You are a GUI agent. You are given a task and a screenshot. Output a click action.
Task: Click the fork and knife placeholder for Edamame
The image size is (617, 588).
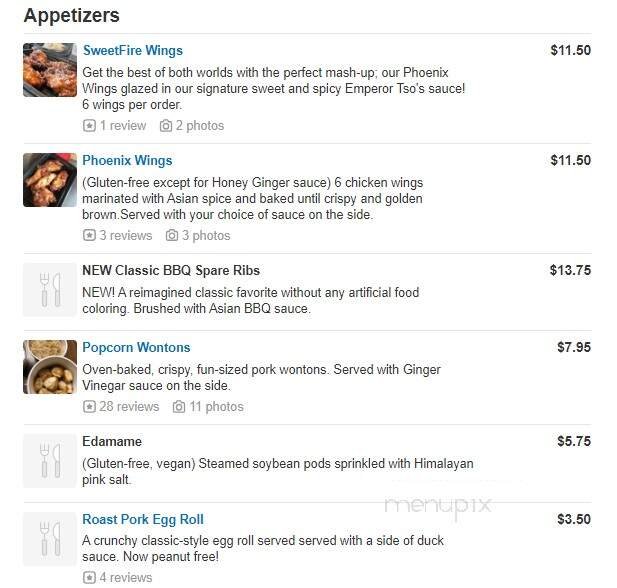coord(50,461)
